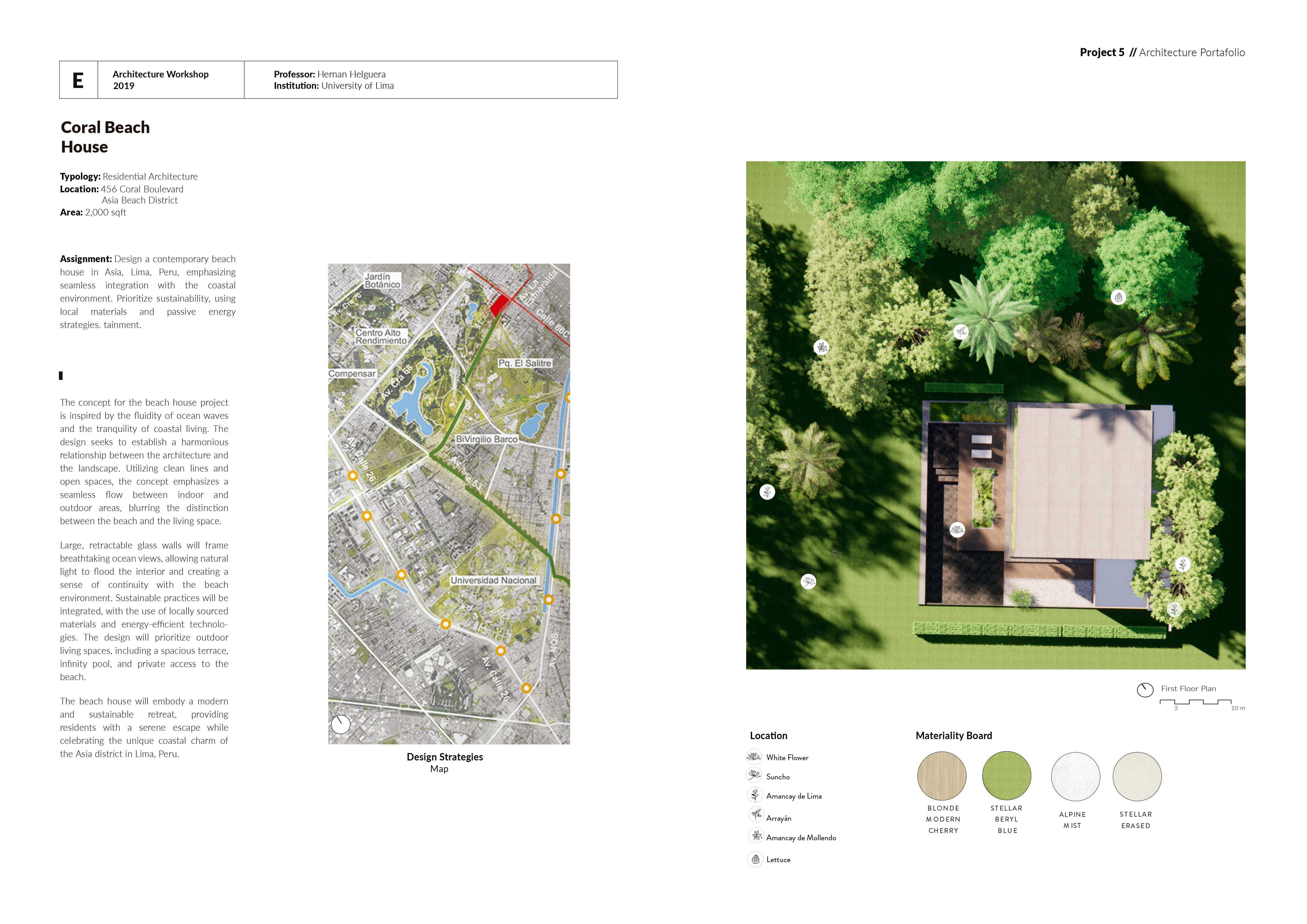Pick the green Stellar Beryl Blue swatch
Image resolution: width=1307 pixels, height=924 pixels.
pos(1006,775)
